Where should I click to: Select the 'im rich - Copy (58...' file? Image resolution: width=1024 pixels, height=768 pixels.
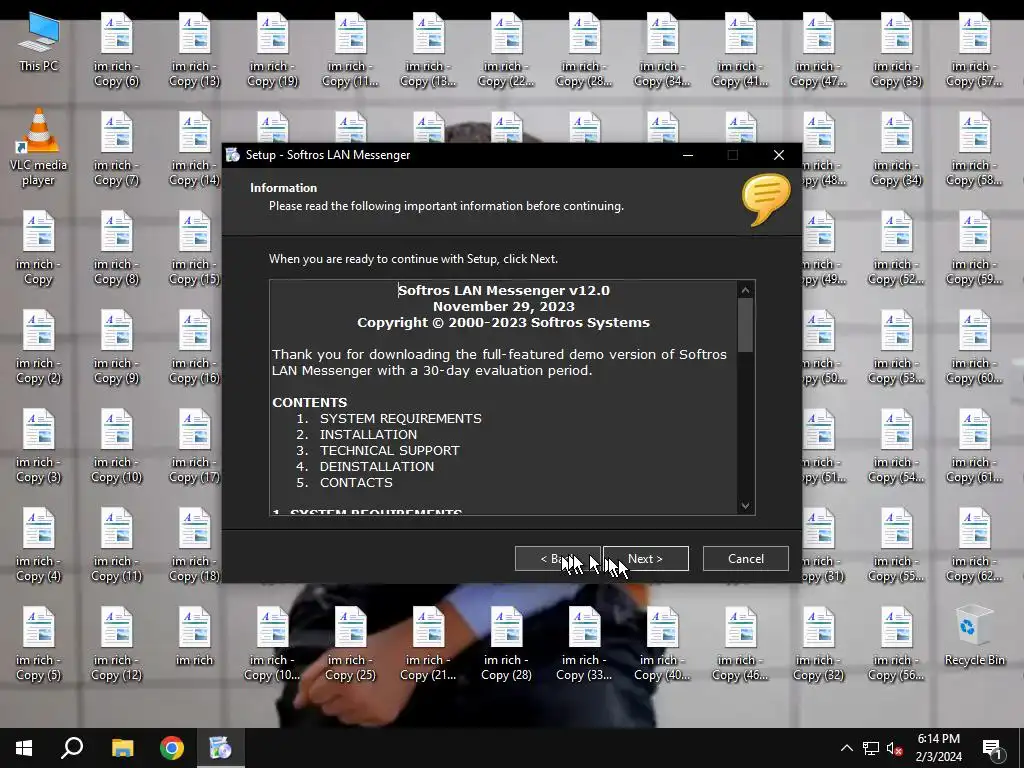(974, 150)
